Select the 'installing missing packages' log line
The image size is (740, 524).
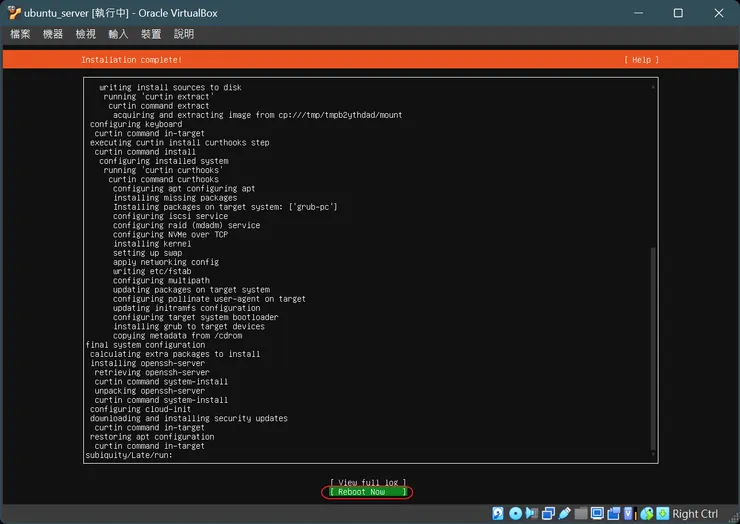[175, 198]
